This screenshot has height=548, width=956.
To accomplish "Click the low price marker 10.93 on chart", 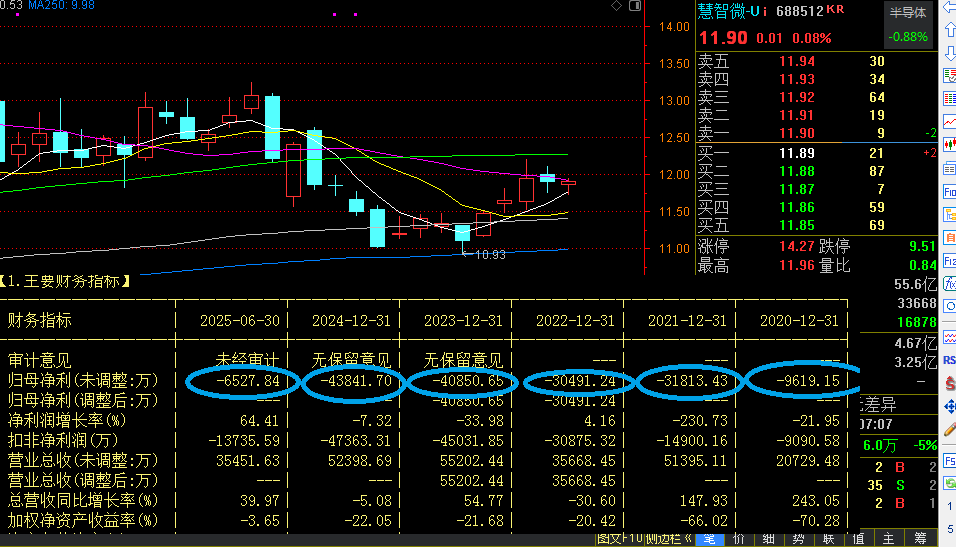I will (x=490, y=255).
